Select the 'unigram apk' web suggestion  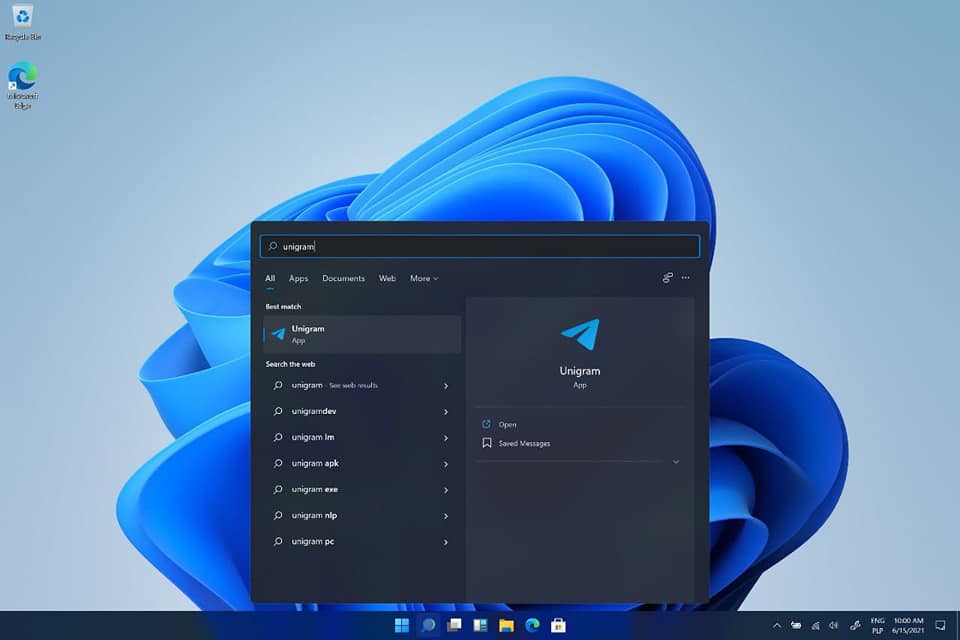click(x=362, y=463)
